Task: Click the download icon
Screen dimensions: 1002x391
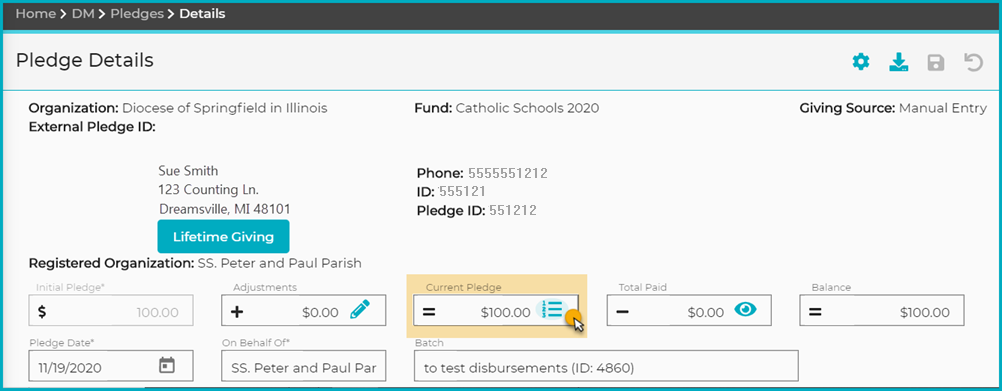Action: [898, 63]
